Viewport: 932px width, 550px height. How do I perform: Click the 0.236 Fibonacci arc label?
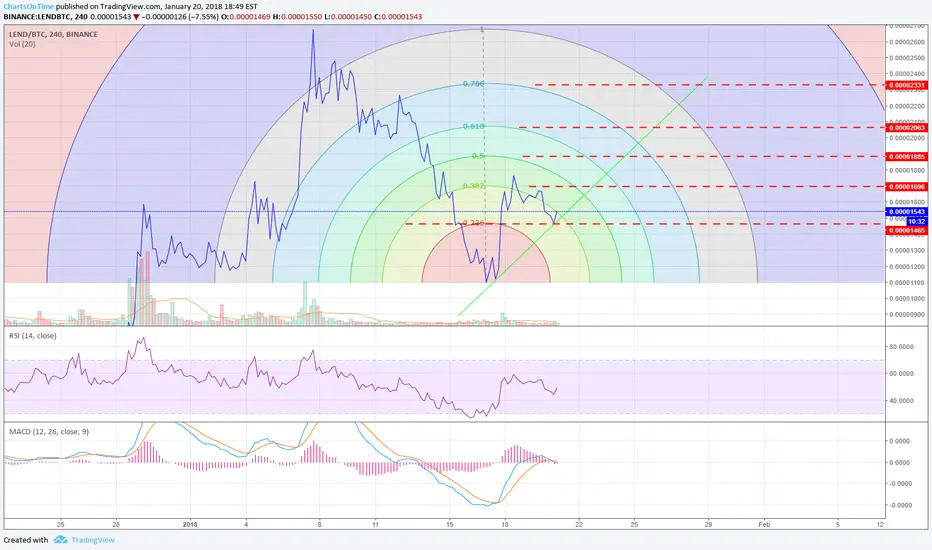tap(474, 223)
